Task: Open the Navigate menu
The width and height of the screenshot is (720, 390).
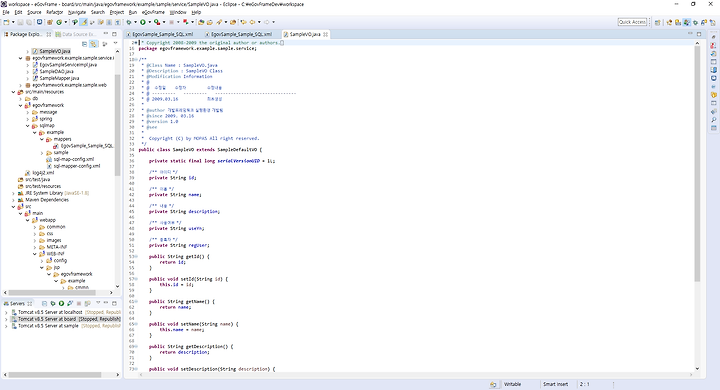Action: (x=77, y=12)
